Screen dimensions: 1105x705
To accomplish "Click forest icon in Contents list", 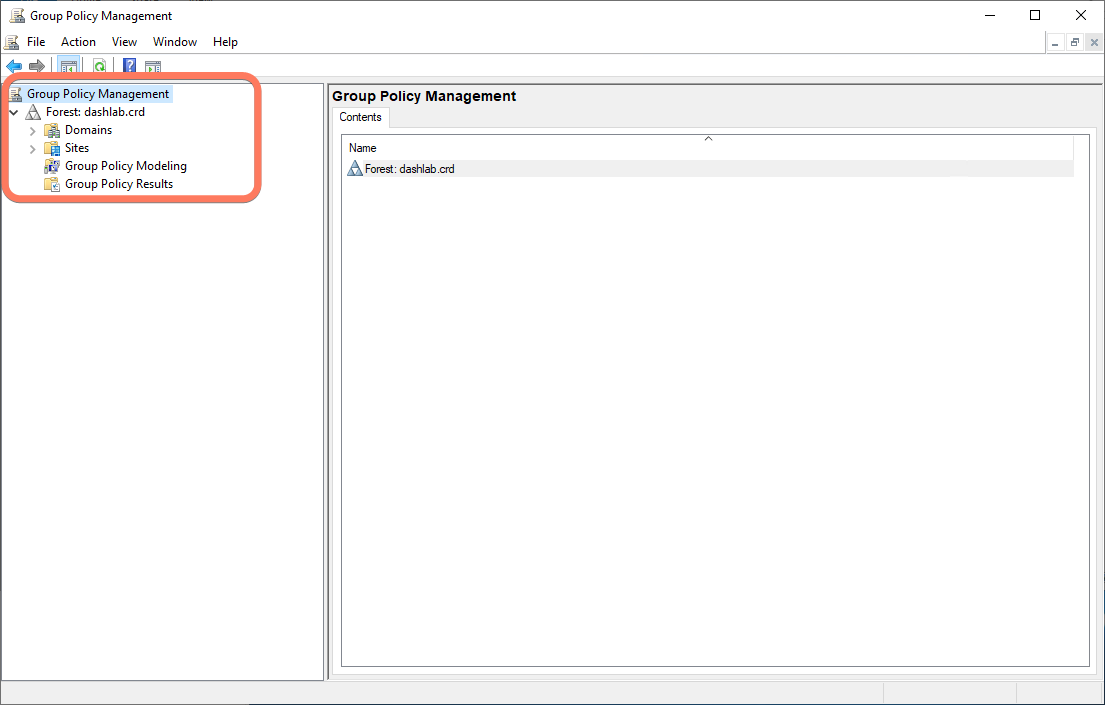I will [355, 168].
